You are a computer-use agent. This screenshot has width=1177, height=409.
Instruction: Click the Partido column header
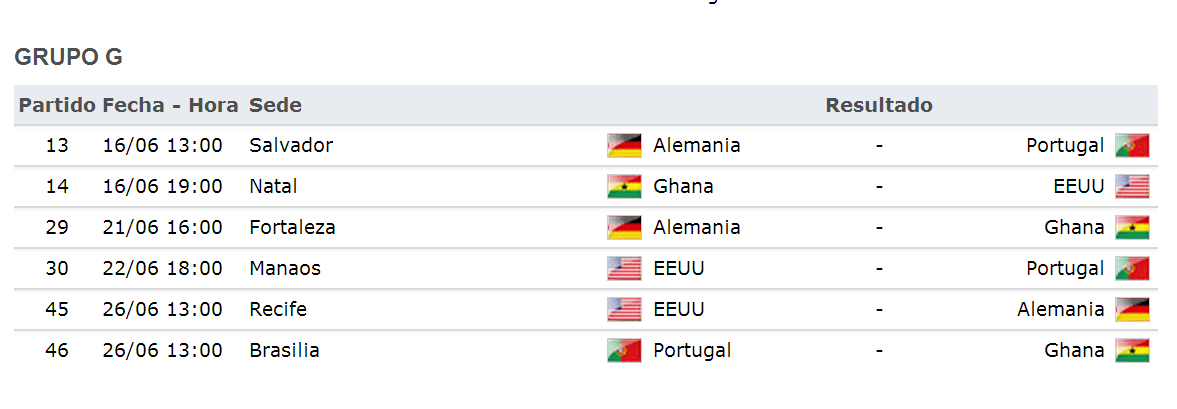[x=58, y=105]
